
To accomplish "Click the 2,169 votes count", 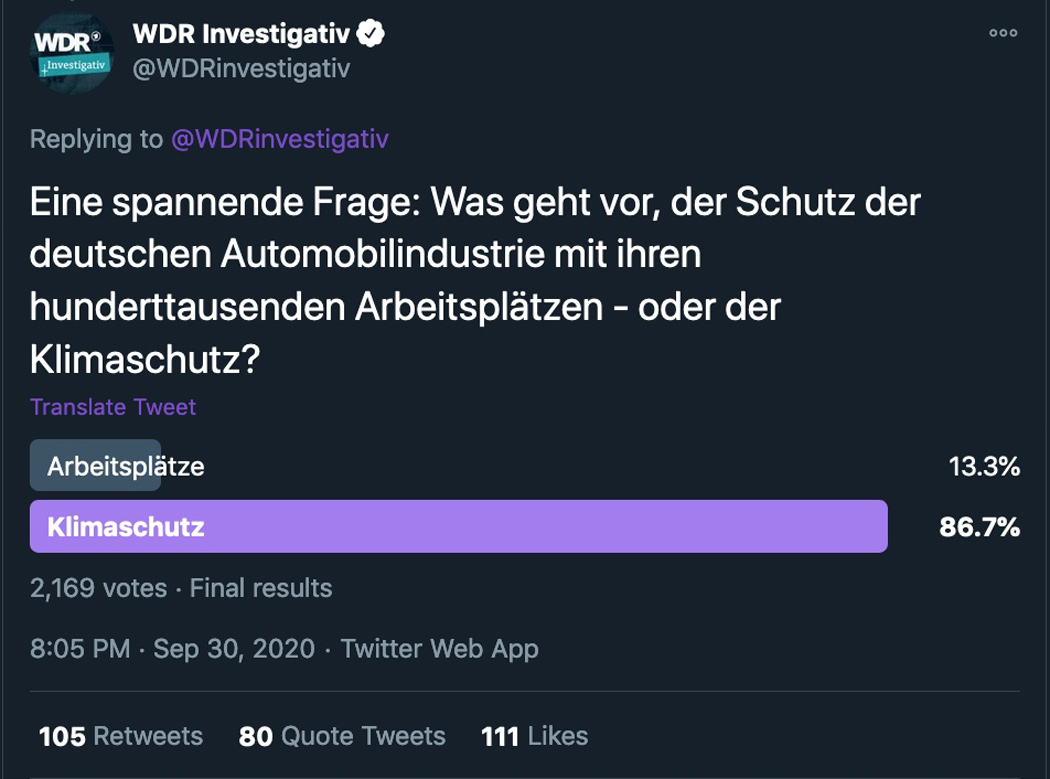I will (98, 588).
